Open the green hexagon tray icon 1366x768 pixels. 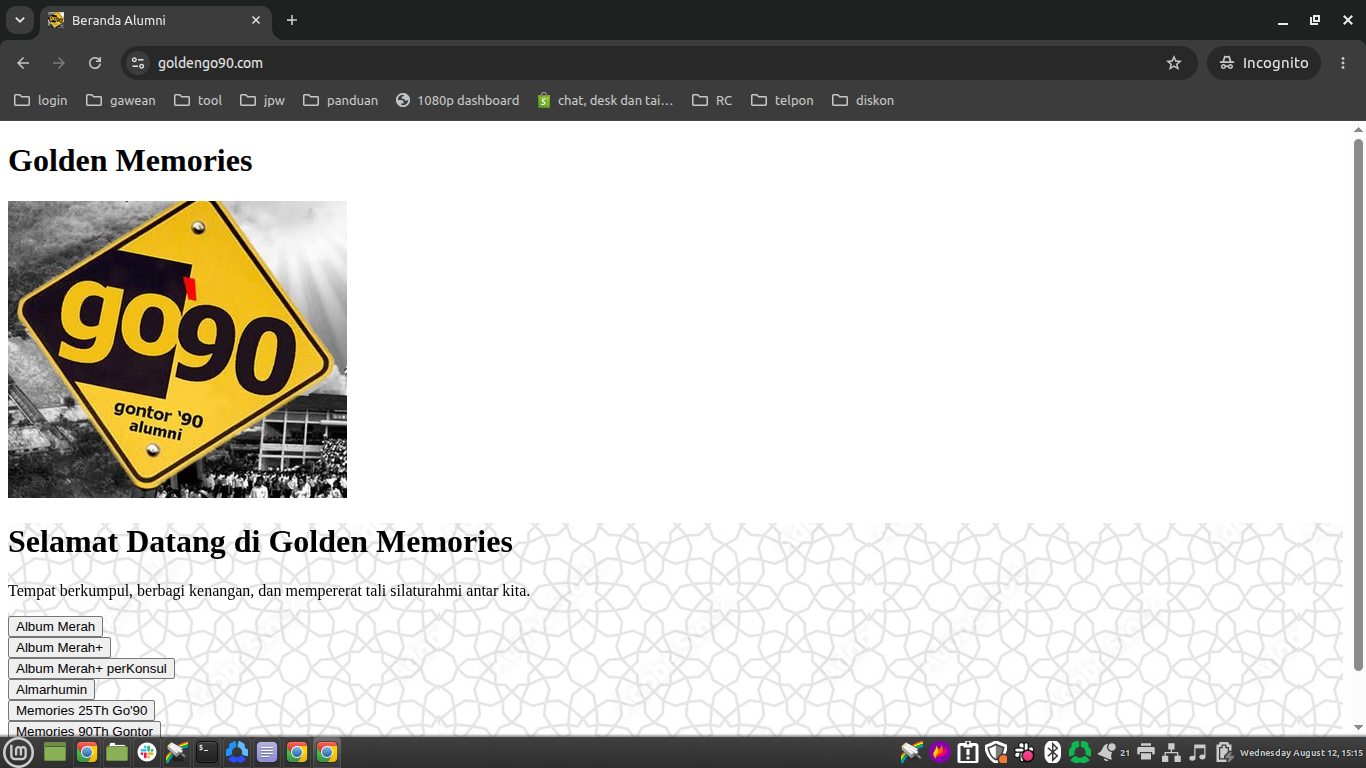(x=1080, y=752)
